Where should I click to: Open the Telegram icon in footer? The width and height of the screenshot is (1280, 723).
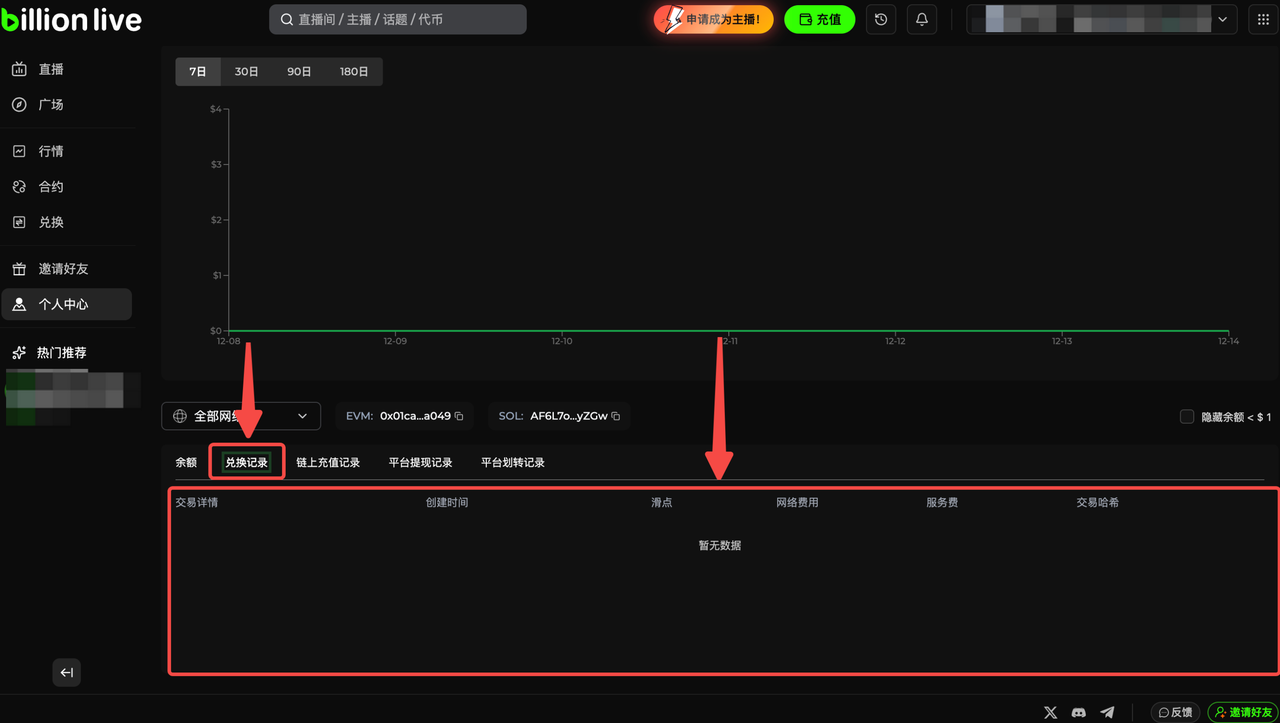pyautogui.click(x=1107, y=712)
